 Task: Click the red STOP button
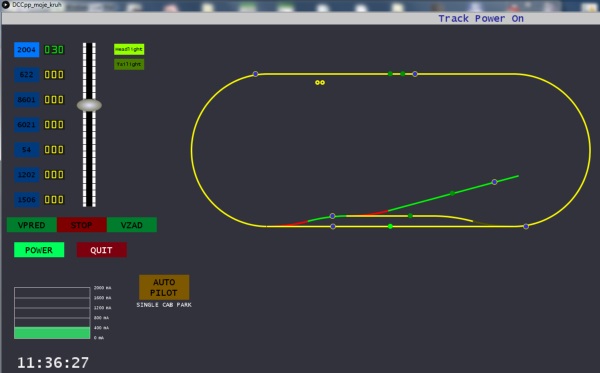click(82, 225)
